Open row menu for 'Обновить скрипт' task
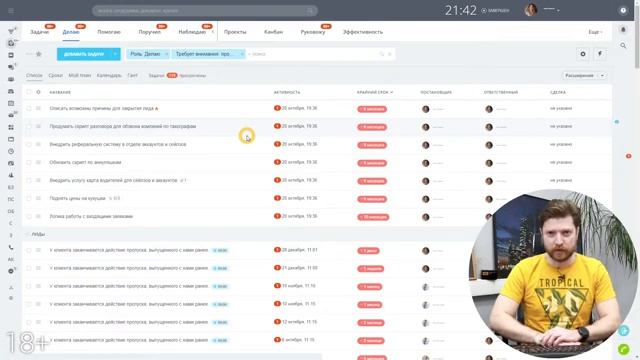 coord(38,162)
